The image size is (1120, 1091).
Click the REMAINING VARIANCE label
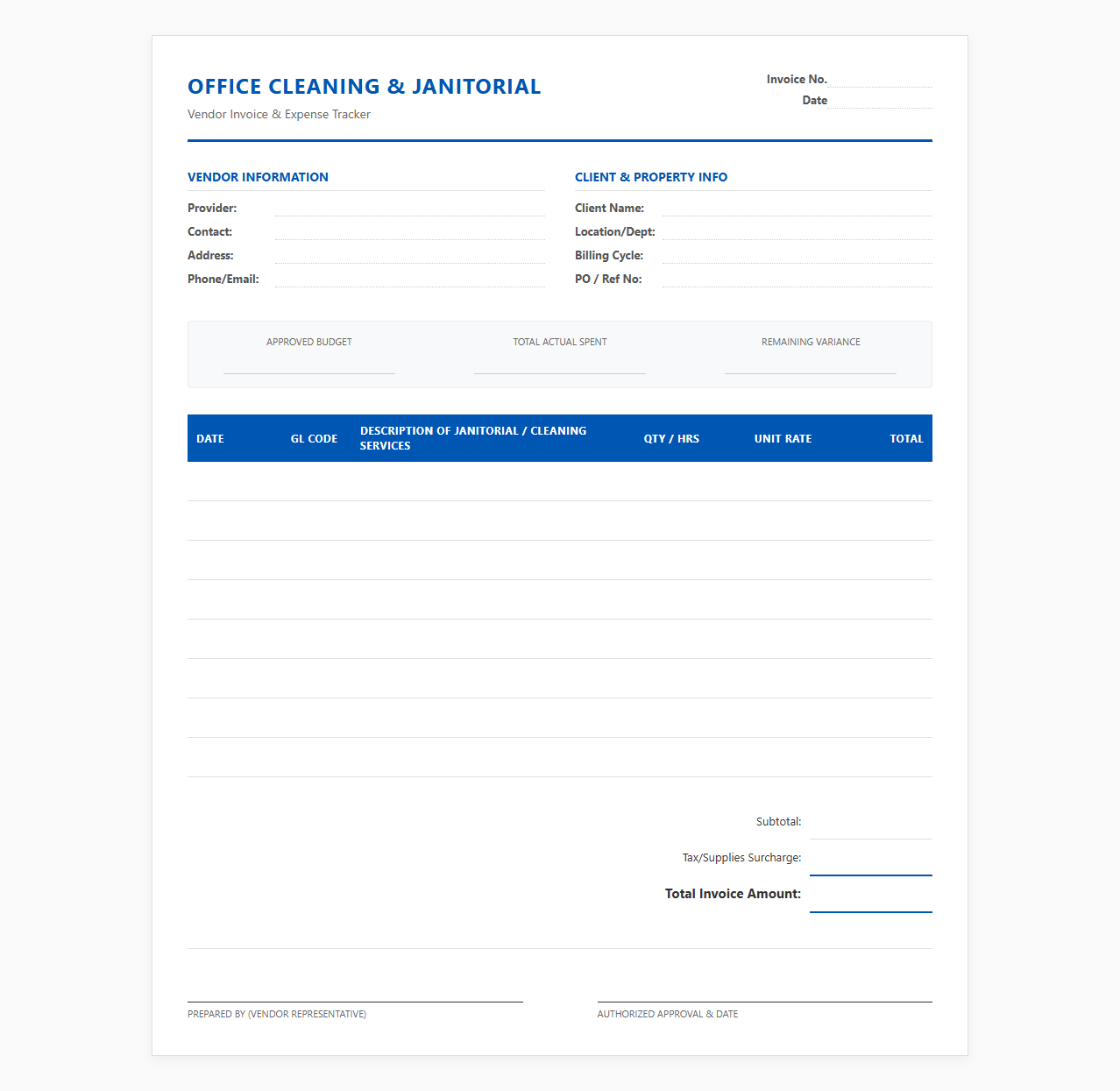[x=811, y=342]
